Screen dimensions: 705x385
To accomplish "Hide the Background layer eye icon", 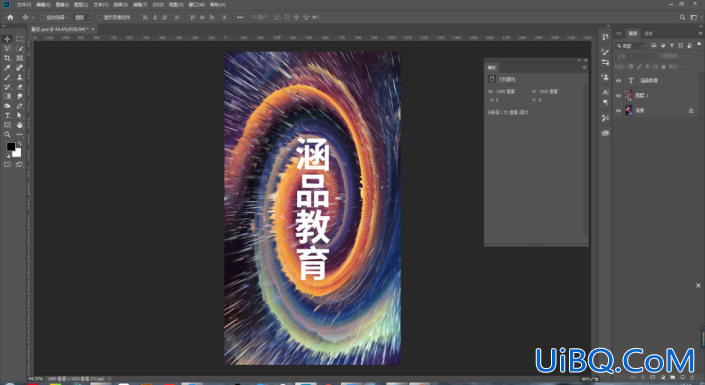I will (618, 110).
